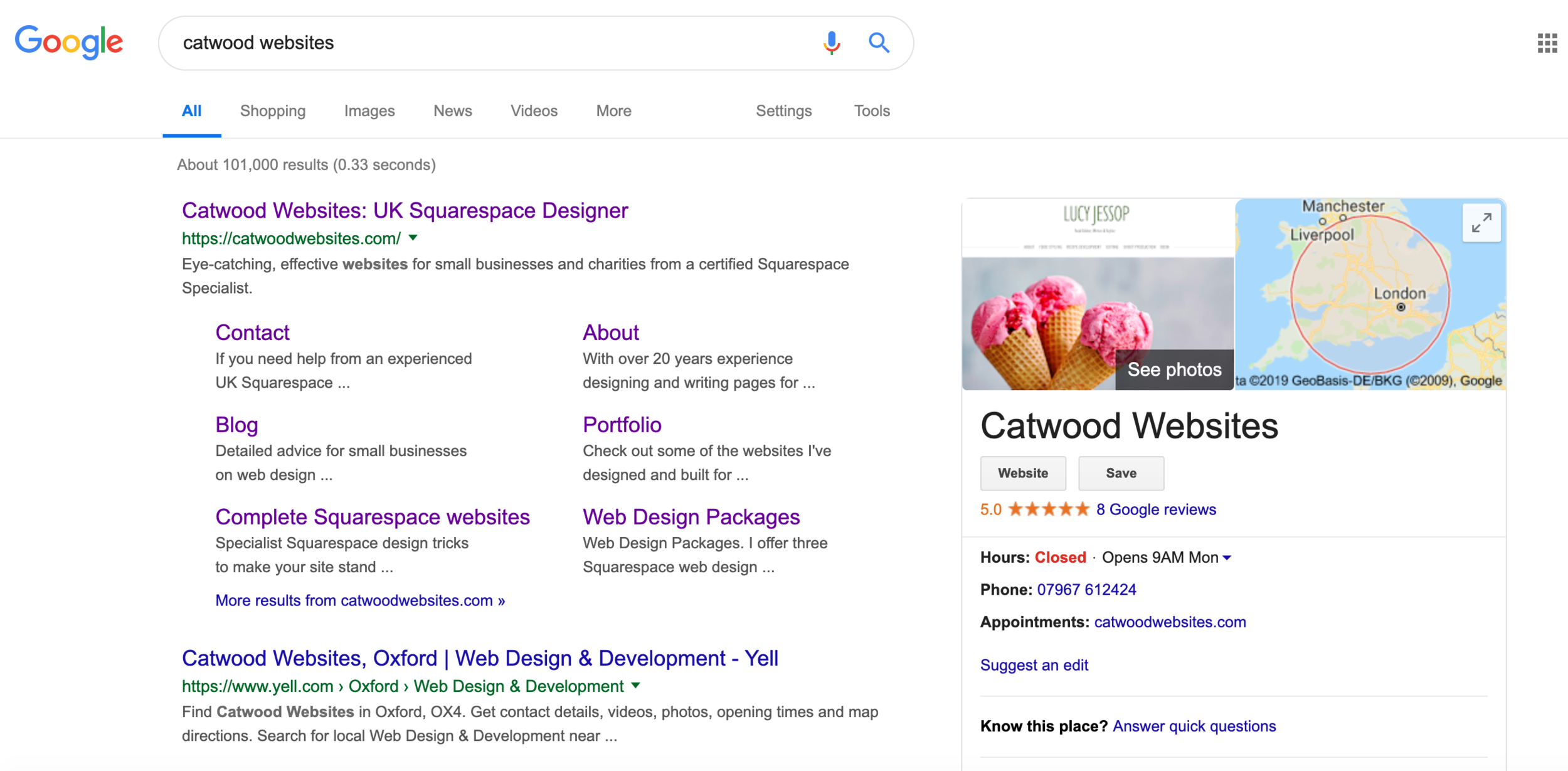Open the Web Design Packages sitelink

pos(691,517)
